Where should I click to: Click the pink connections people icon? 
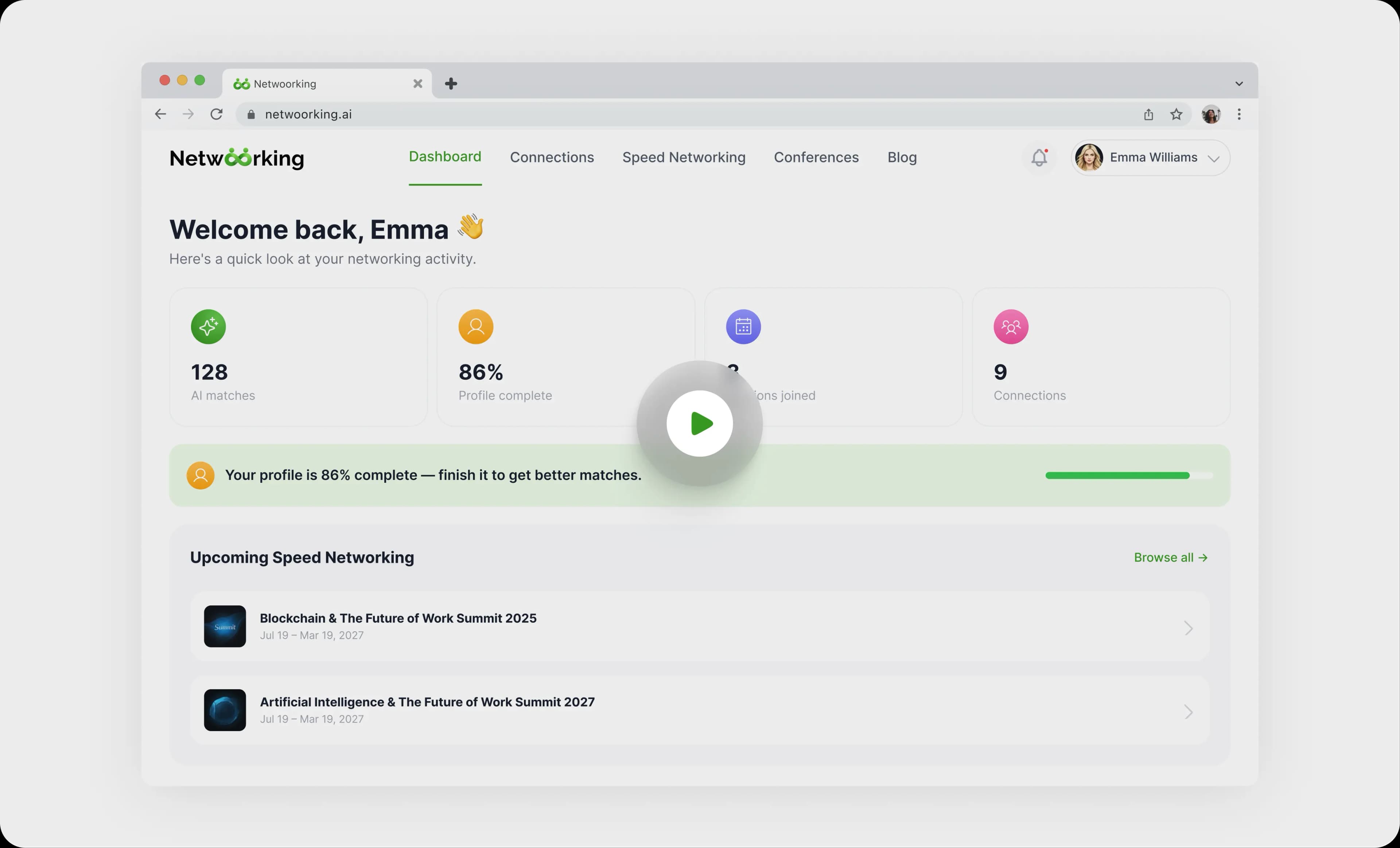pos(1011,327)
